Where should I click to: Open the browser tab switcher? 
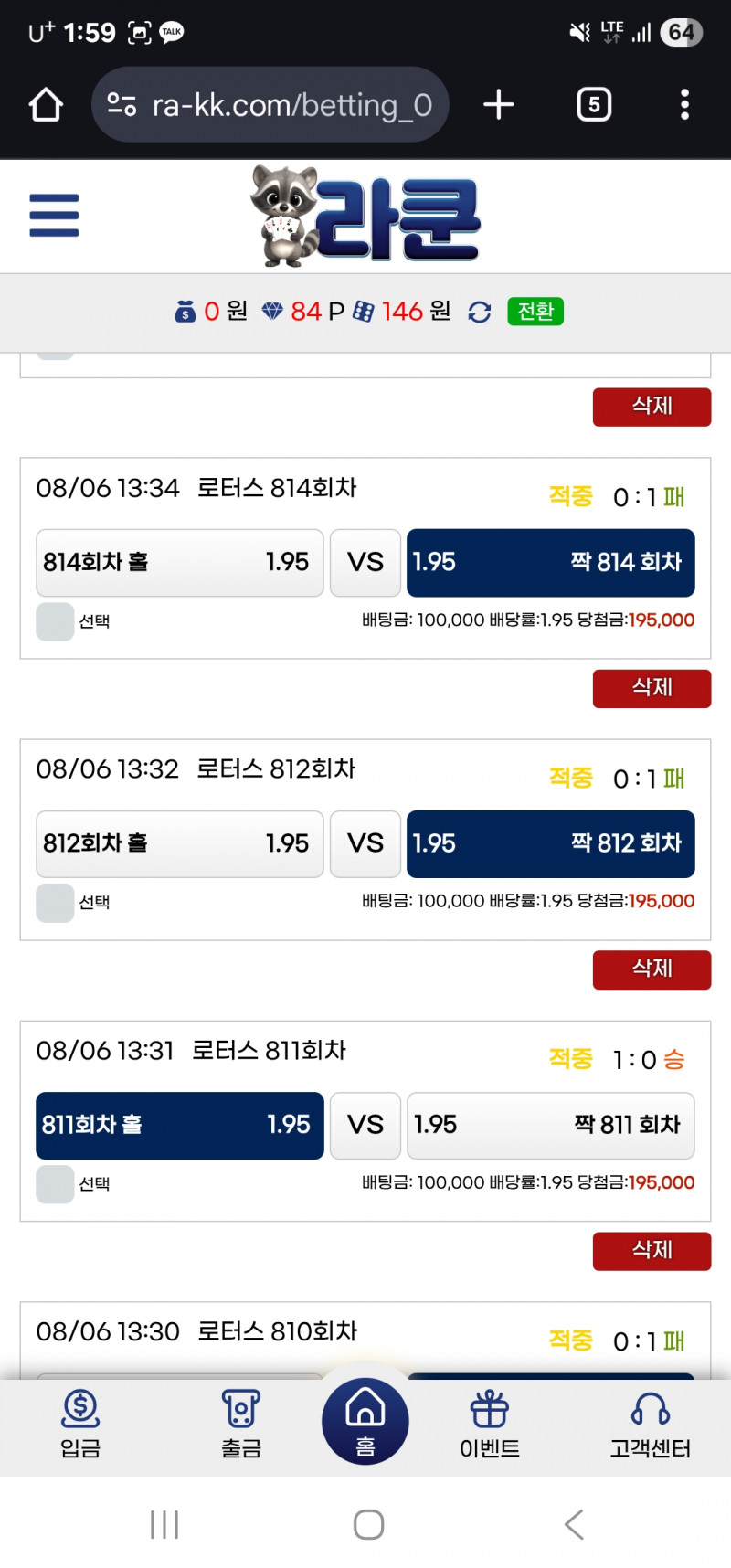click(594, 105)
